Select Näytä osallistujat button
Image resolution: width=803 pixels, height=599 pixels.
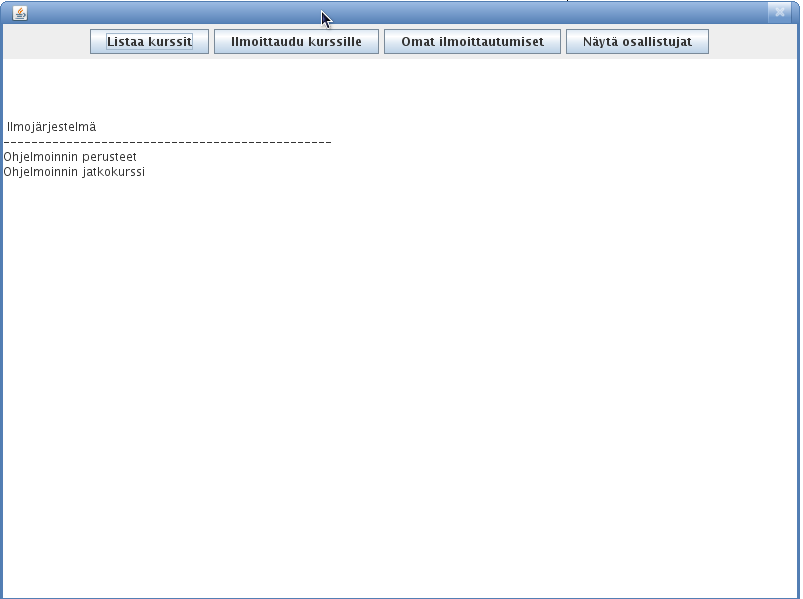pyautogui.click(x=637, y=41)
